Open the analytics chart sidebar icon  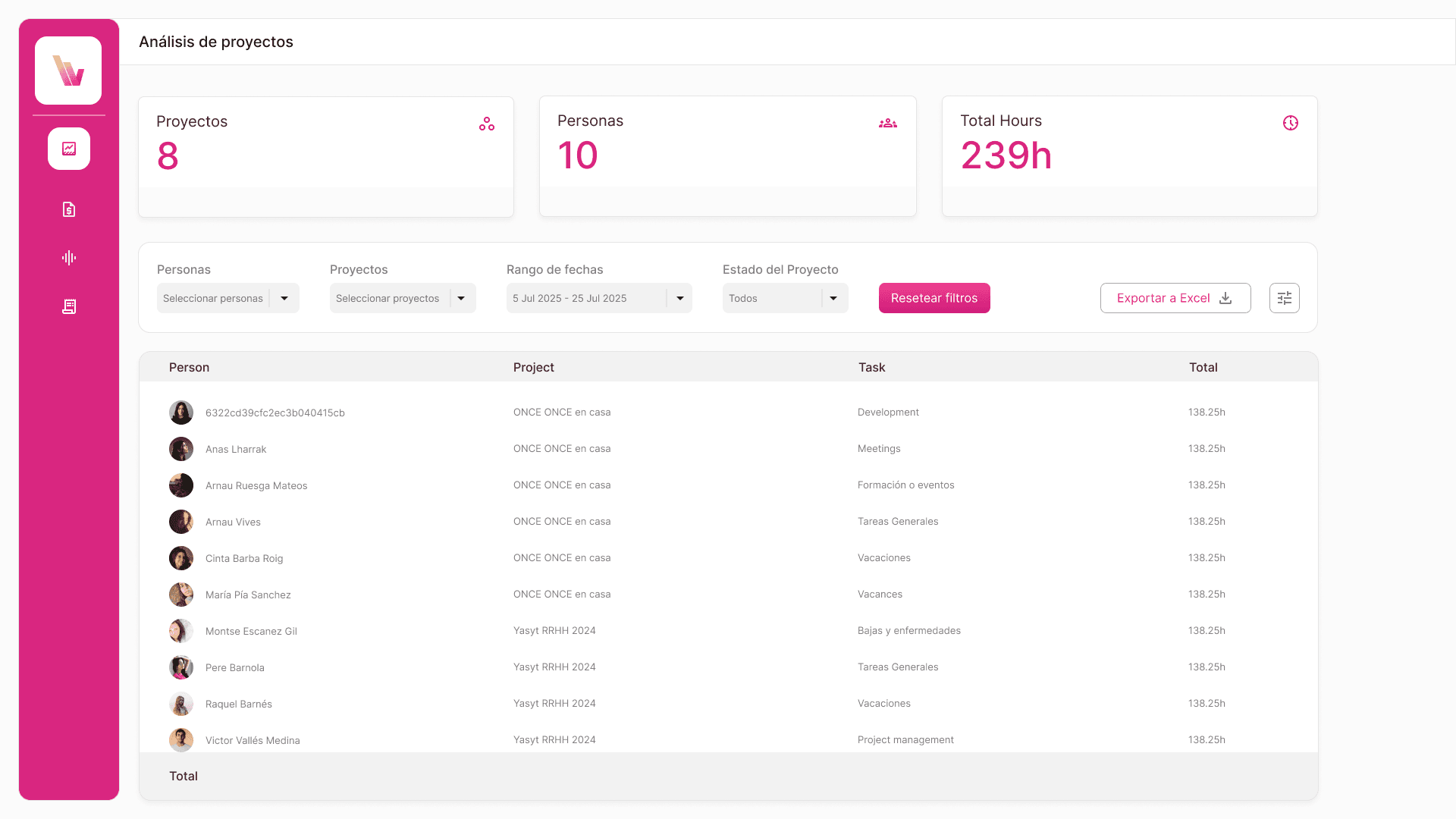[69, 149]
